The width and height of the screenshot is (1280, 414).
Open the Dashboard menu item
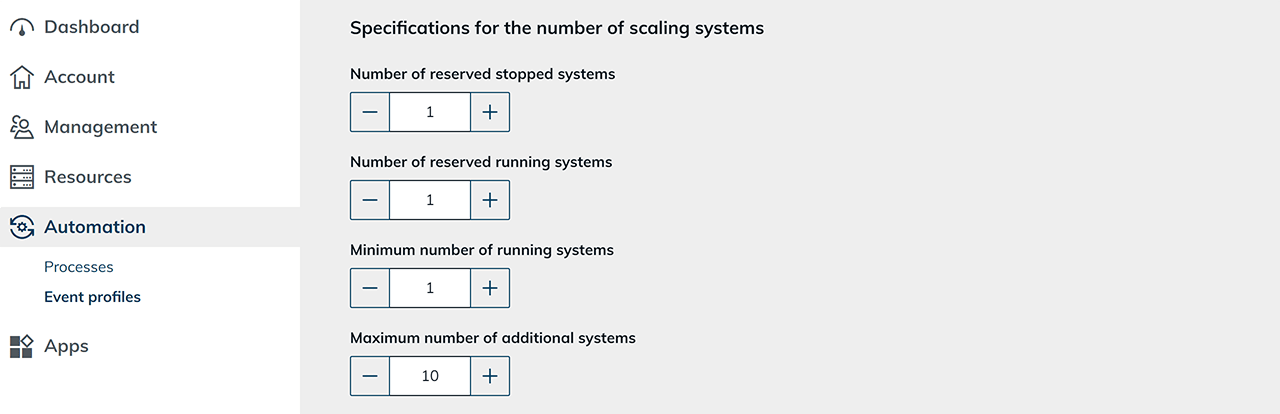pos(91,27)
